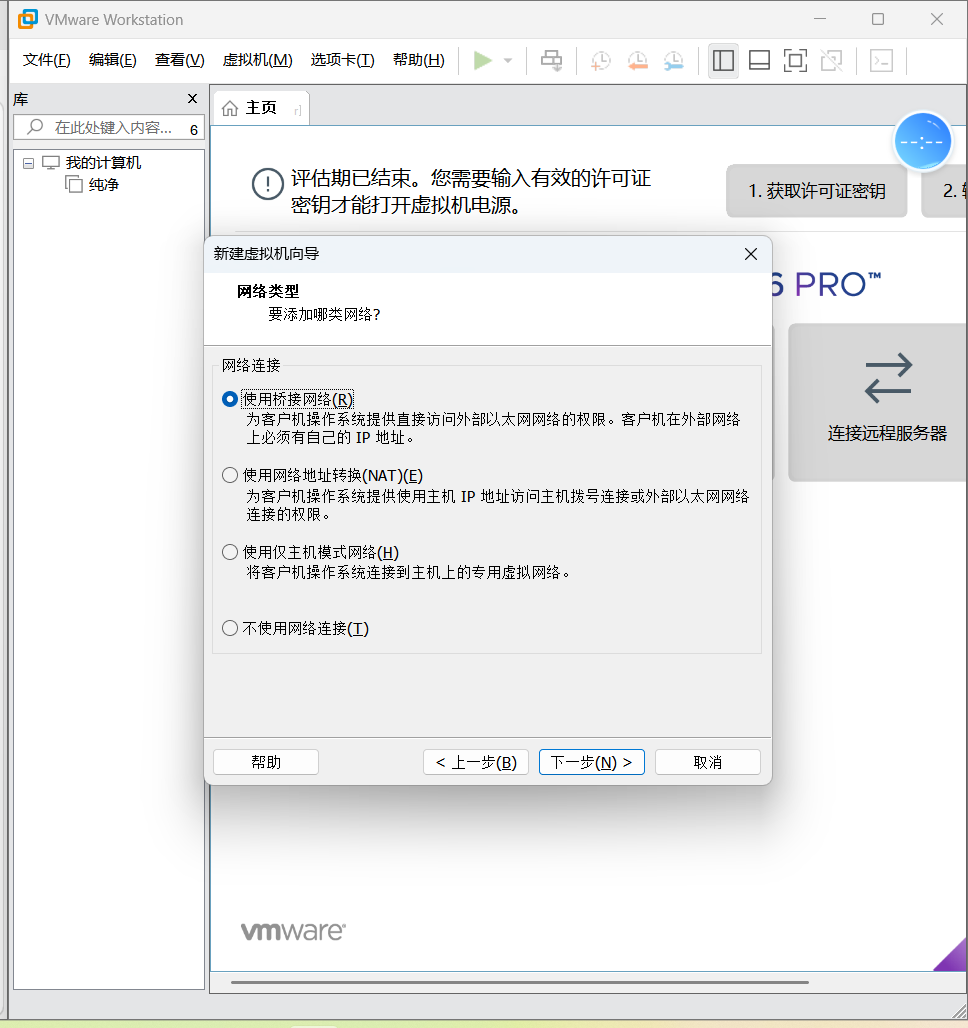Click the 我的计算机 tree label
968x1028 pixels.
(x=103, y=163)
